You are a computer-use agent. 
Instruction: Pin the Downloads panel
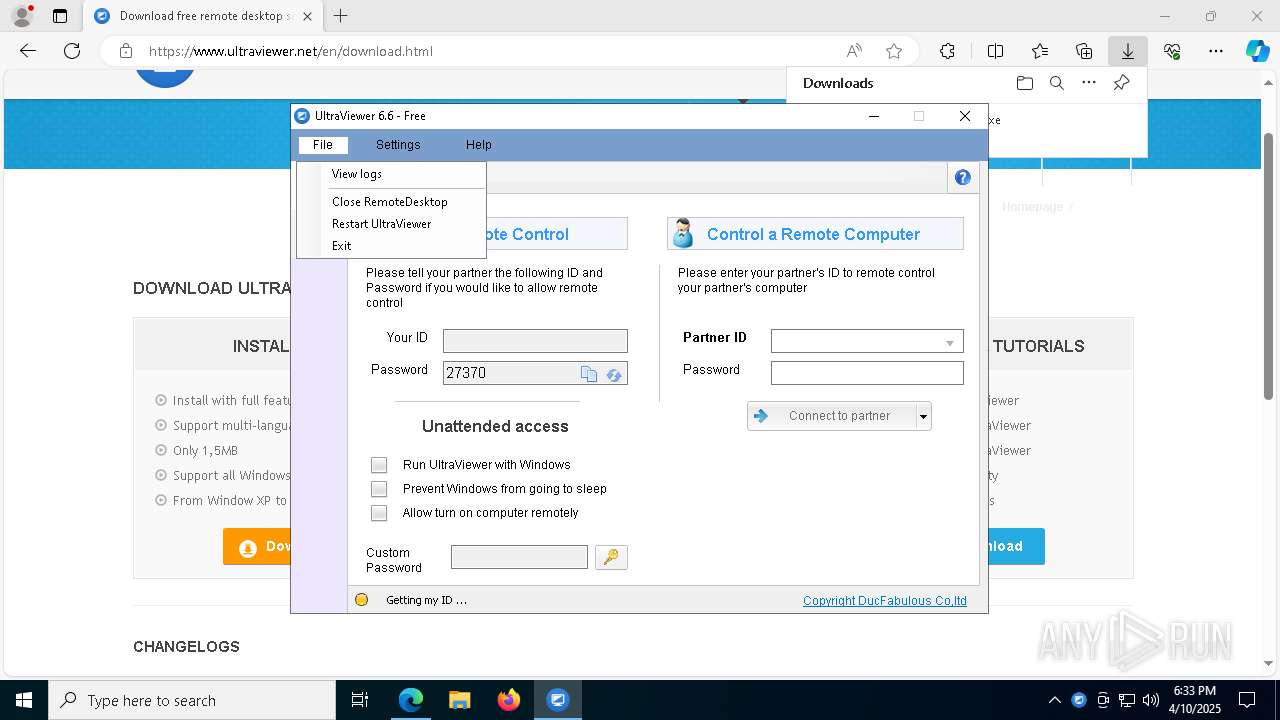(1121, 83)
